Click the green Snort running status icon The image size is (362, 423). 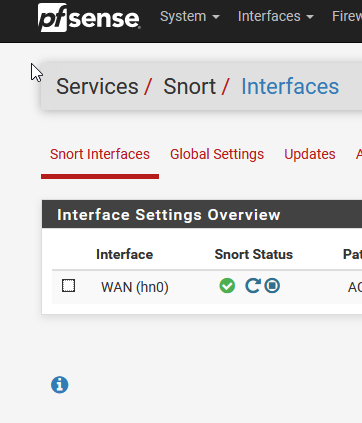tap(227, 286)
